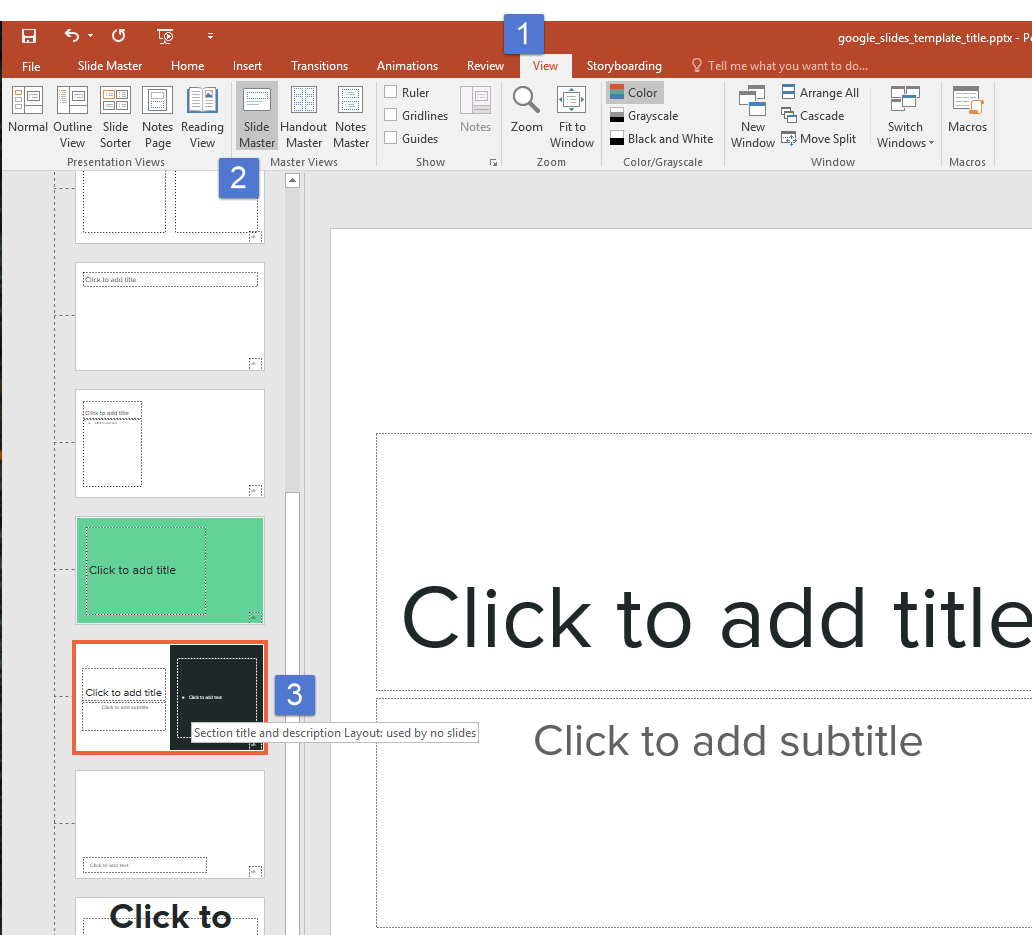Select the green title layout thumbnail
The image size is (1032, 935).
[x=170, y=570]
